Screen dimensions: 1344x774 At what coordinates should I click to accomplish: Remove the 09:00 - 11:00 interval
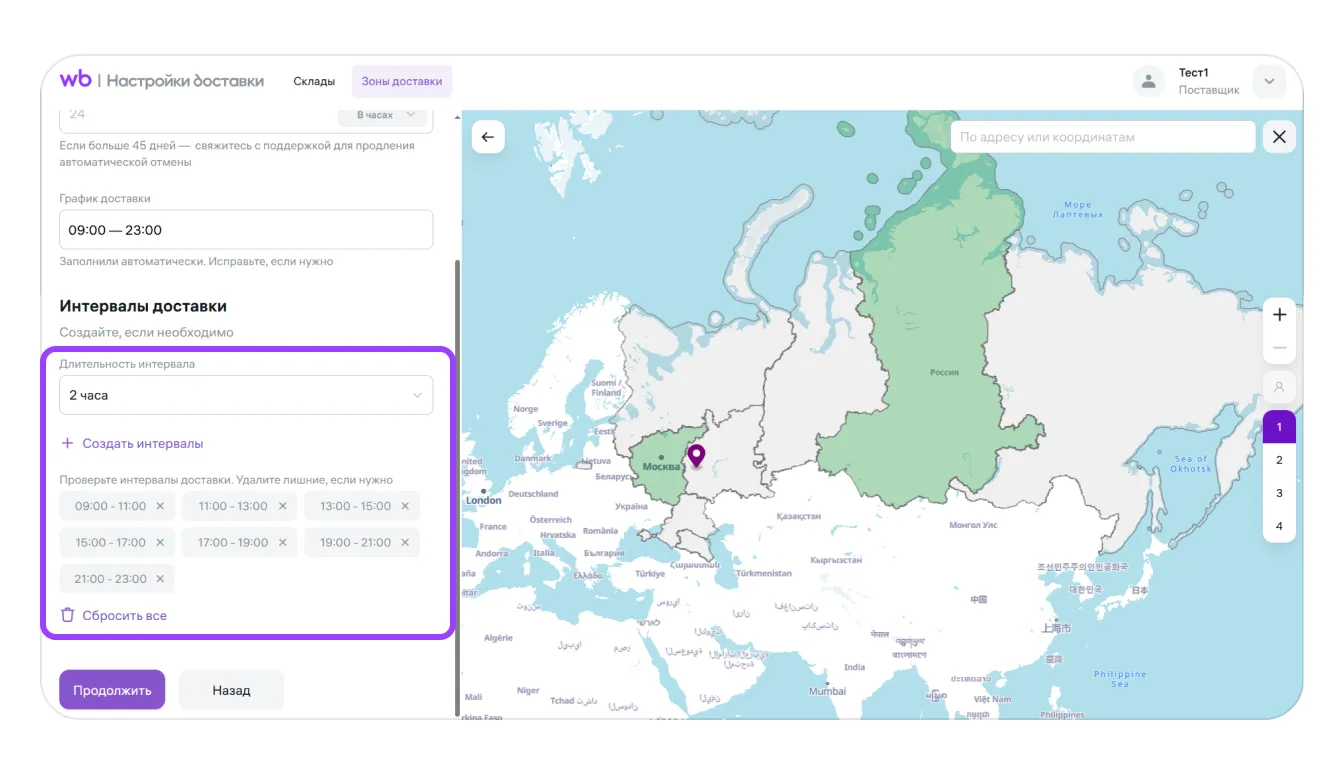pyautogui.click(x=160, y=506)
